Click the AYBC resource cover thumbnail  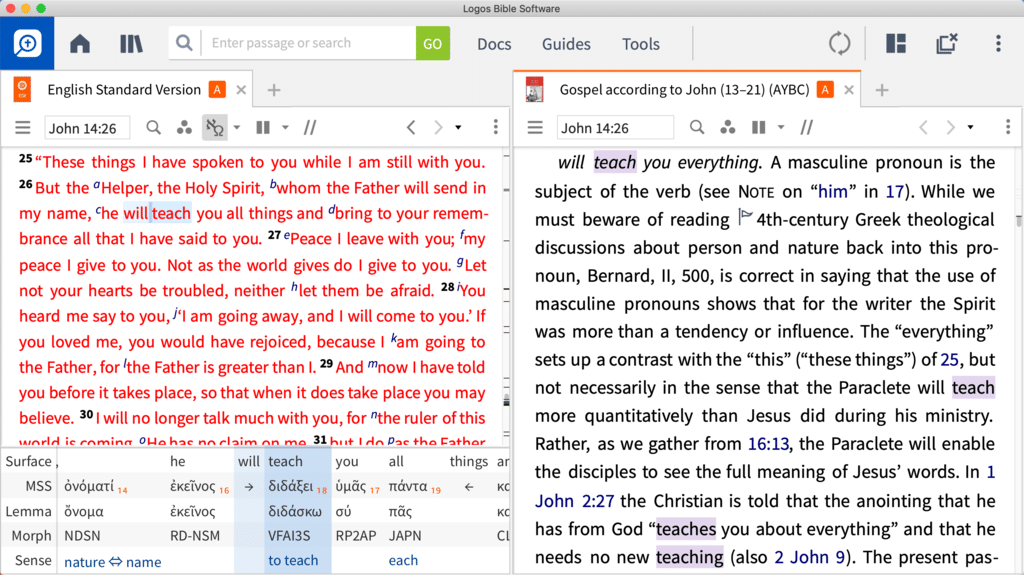534,90
